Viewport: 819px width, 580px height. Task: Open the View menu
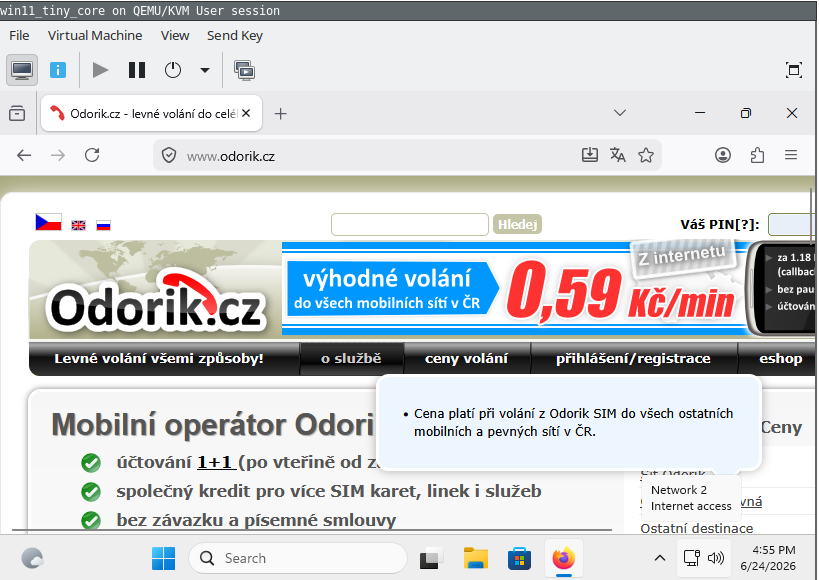point(174,36)
